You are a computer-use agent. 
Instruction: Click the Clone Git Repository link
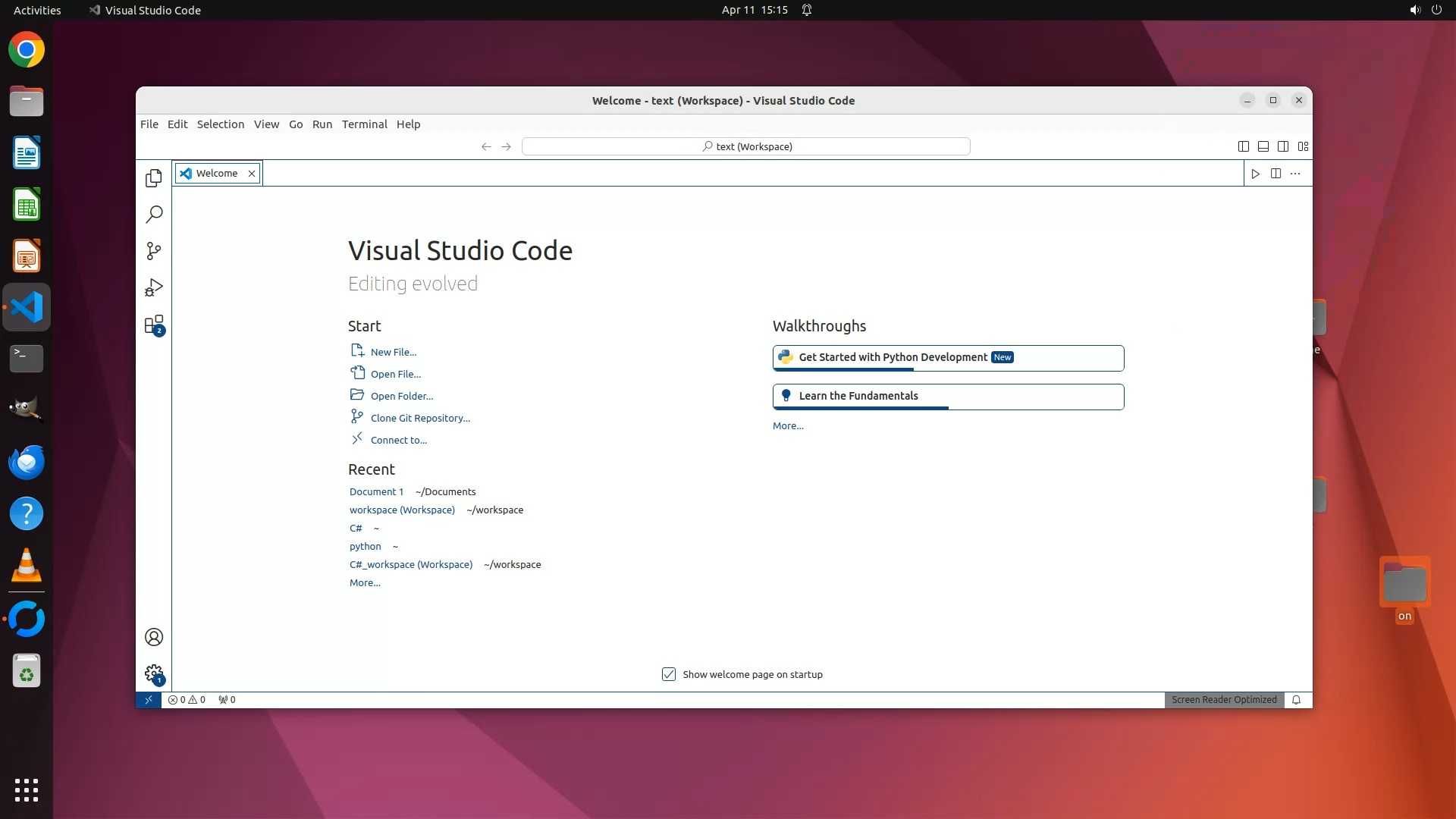click(x=420, y=418)
